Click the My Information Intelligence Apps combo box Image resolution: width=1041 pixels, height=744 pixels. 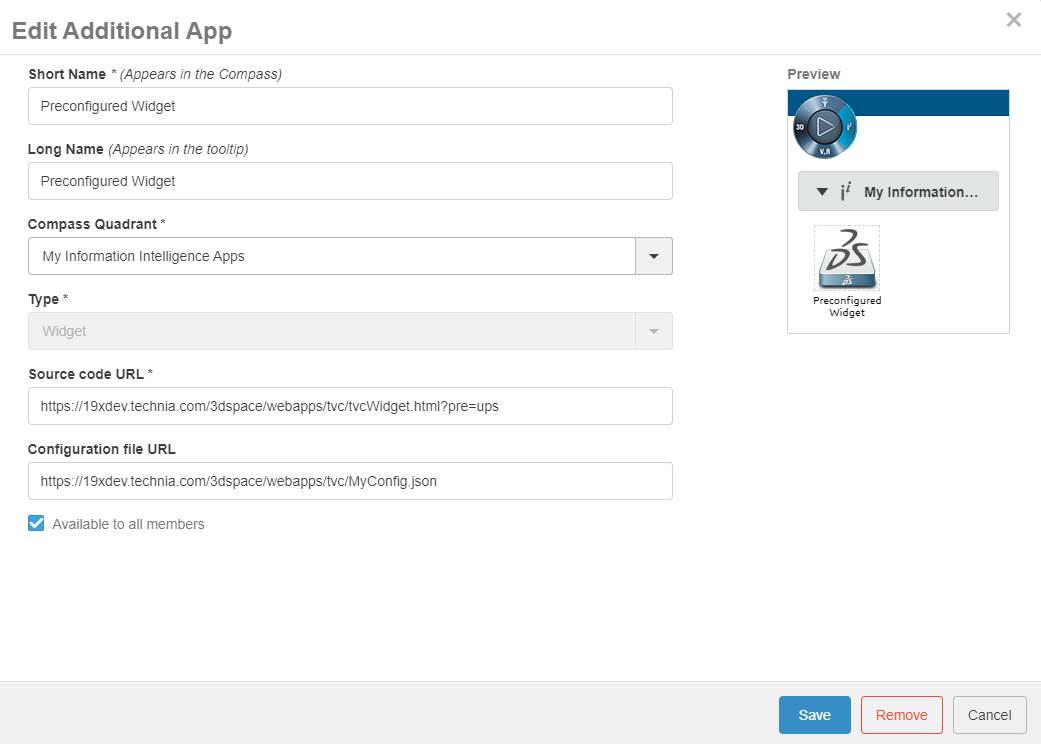[332, 256]
